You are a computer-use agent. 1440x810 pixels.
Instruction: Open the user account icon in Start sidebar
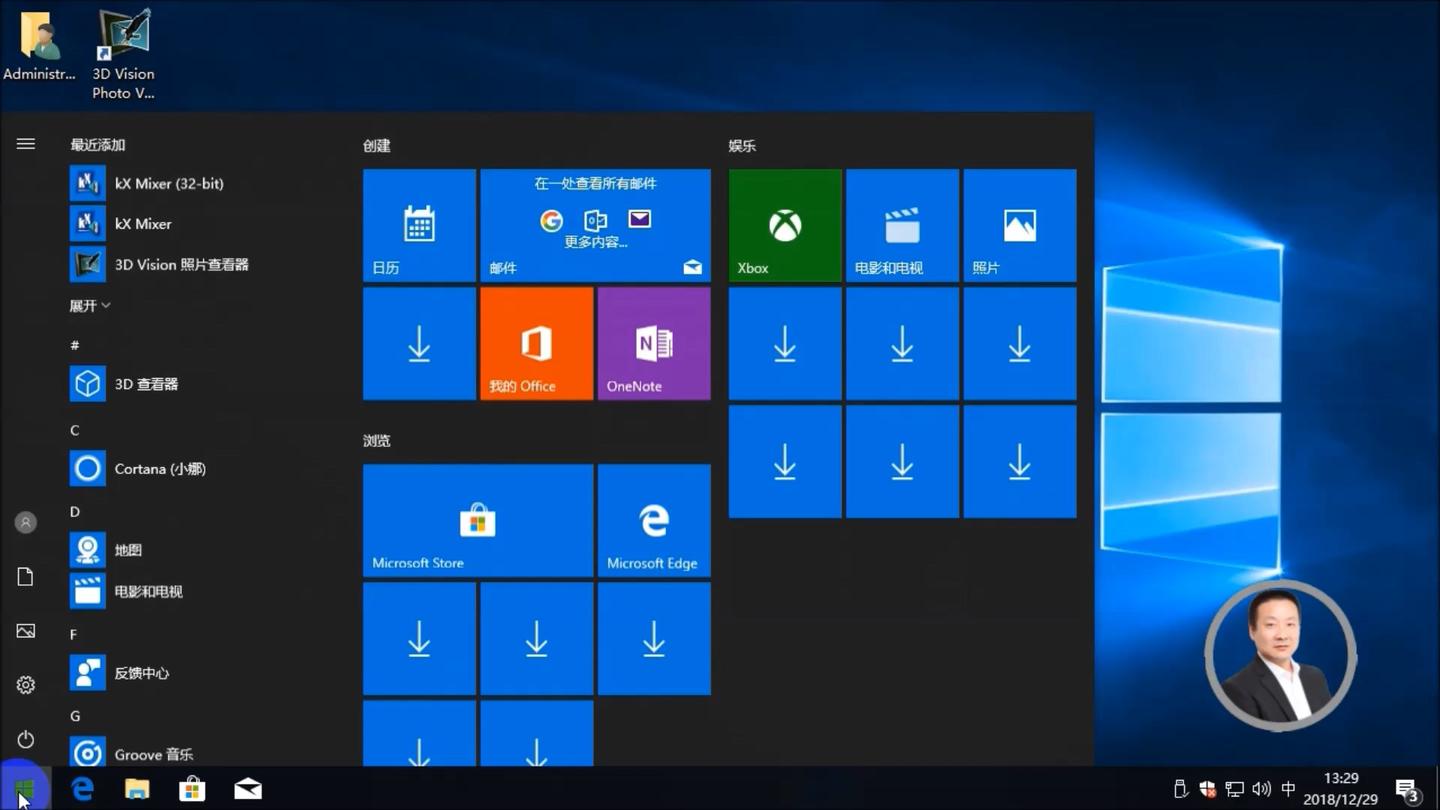tap(26, 522)
